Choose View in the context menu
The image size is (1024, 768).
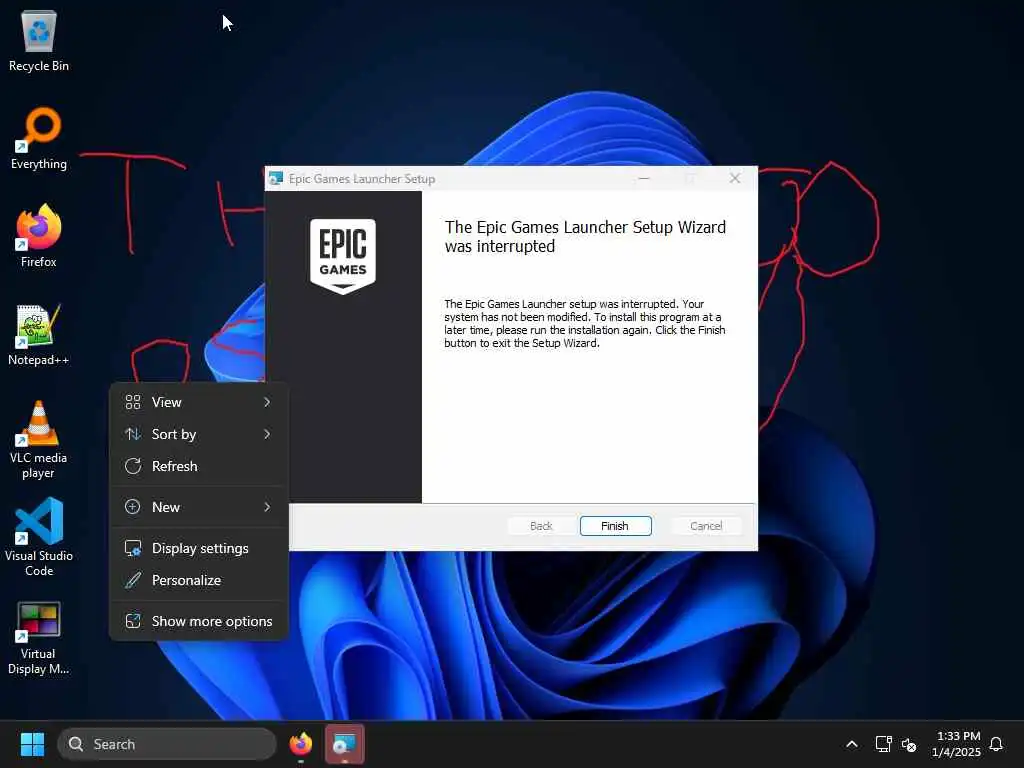point(199,402)
